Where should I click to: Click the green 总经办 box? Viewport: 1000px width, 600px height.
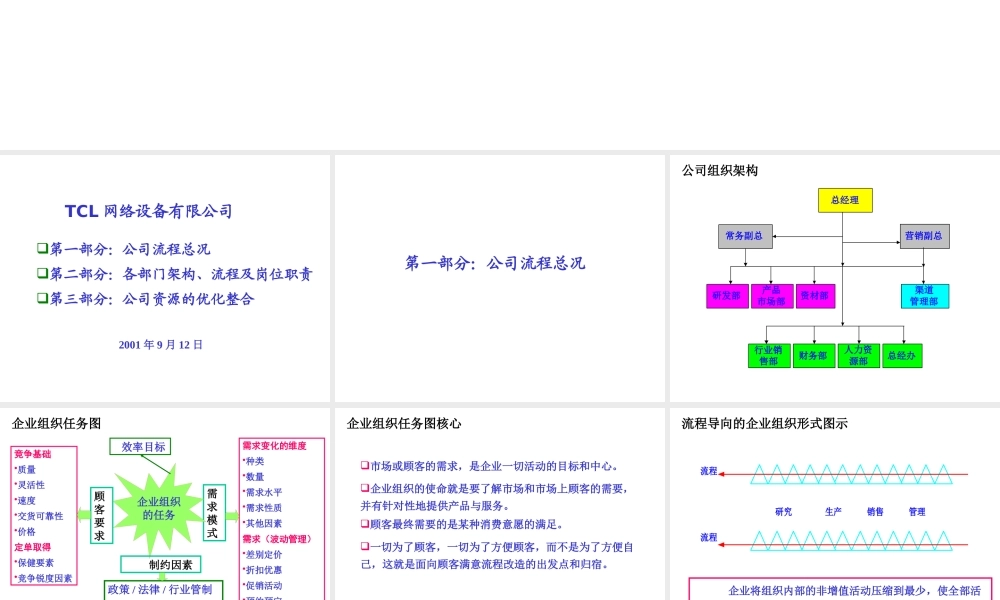902,356
